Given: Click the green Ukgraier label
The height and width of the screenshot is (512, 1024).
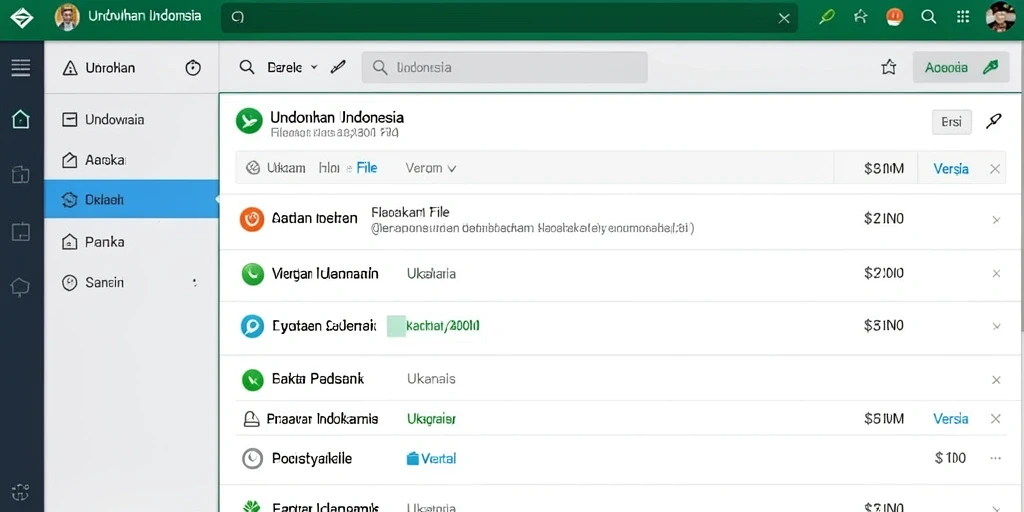Looking at the screenshot, I should pyautogui.click(x=431, y=419).
